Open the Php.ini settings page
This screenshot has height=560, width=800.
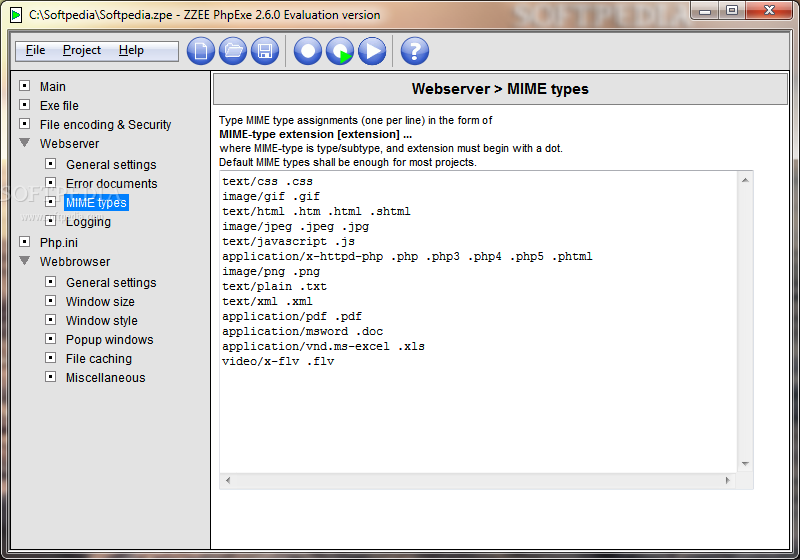(x=59, y=243)
